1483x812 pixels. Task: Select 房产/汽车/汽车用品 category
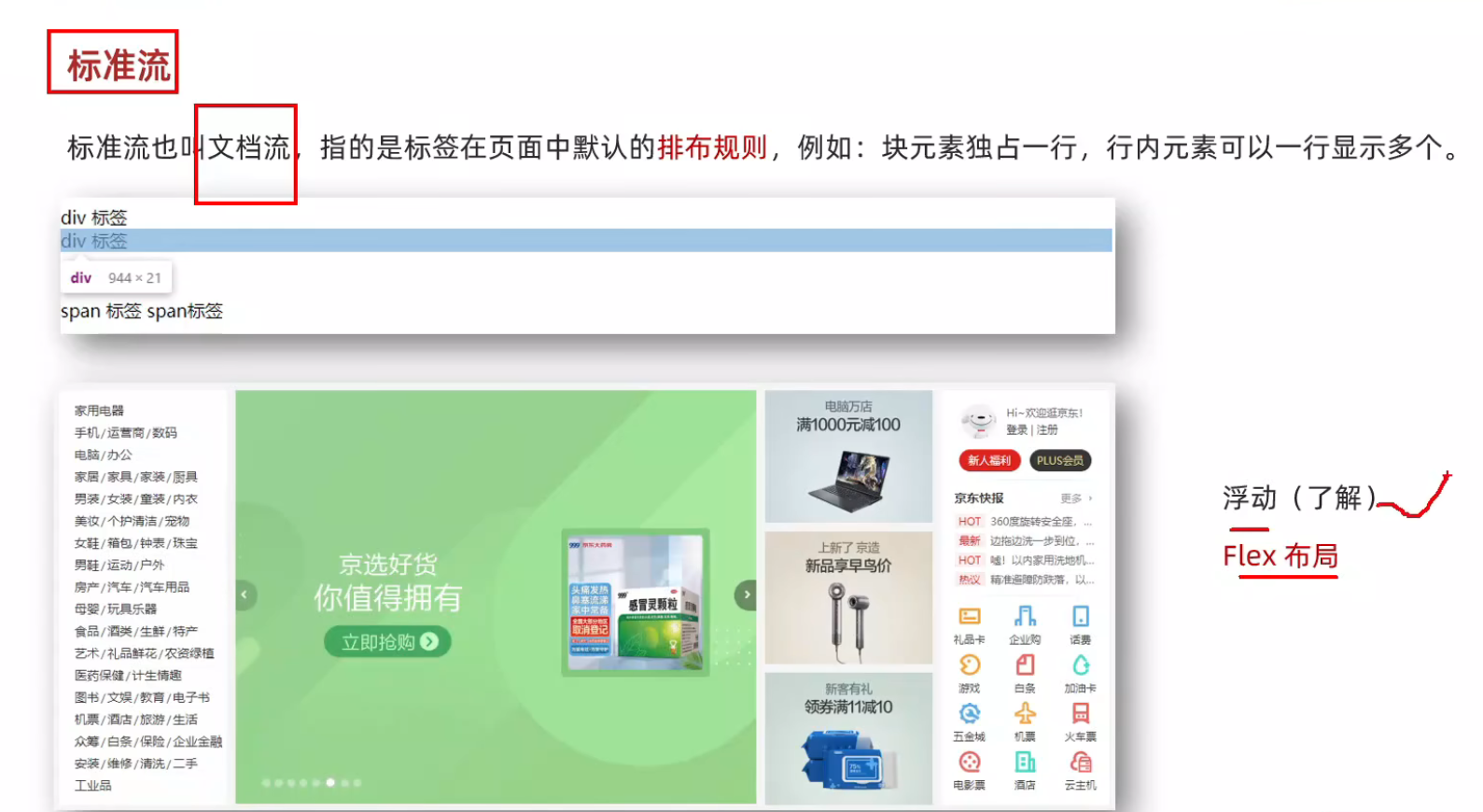click(x=132, y=587)
